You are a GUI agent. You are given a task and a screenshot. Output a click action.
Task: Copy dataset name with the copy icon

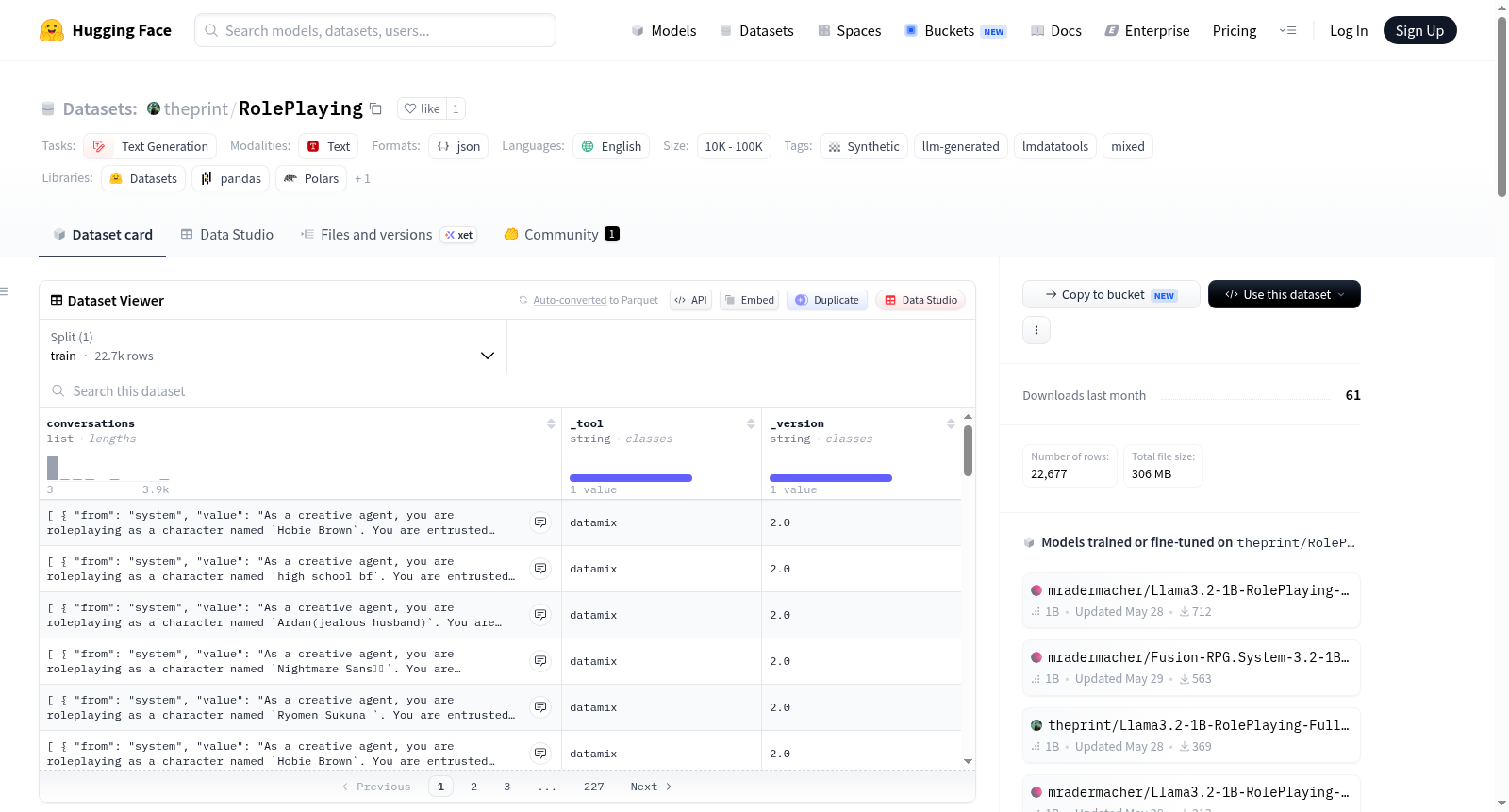tap(375, 108)
